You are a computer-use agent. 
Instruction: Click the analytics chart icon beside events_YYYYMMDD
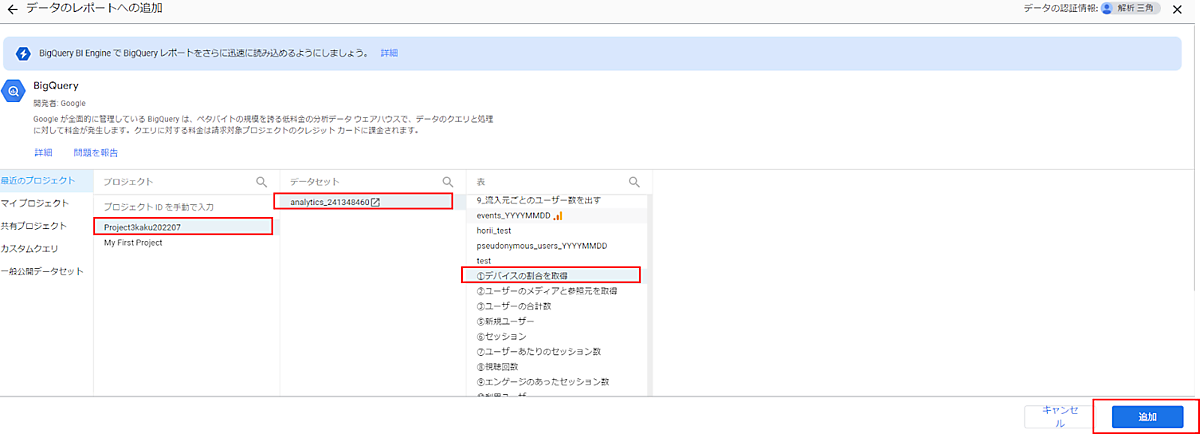click(x=558, y=215)
